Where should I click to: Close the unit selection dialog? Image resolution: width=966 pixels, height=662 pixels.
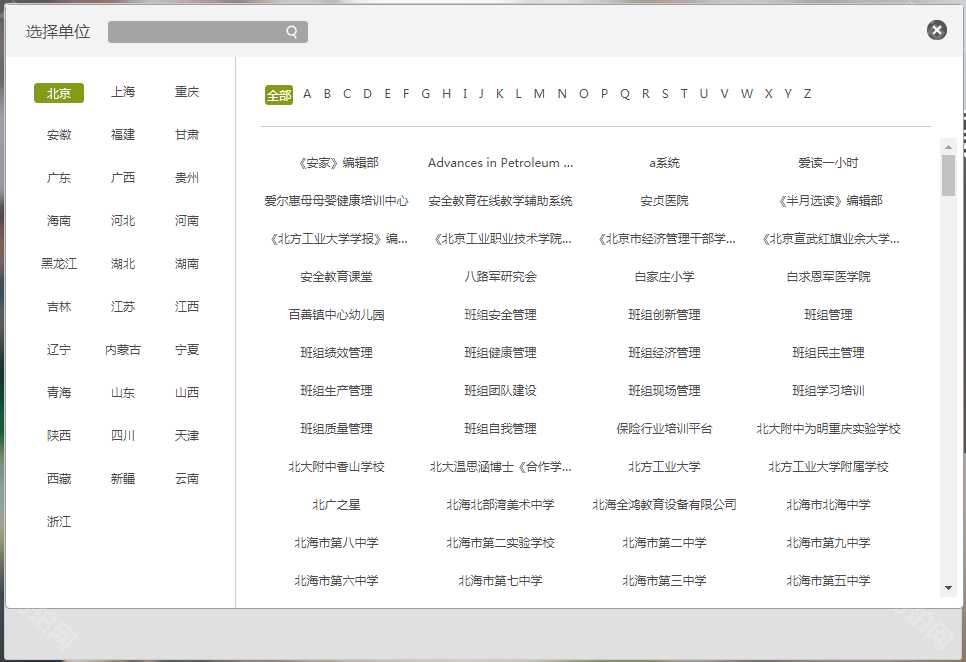[x=937, y=30]
